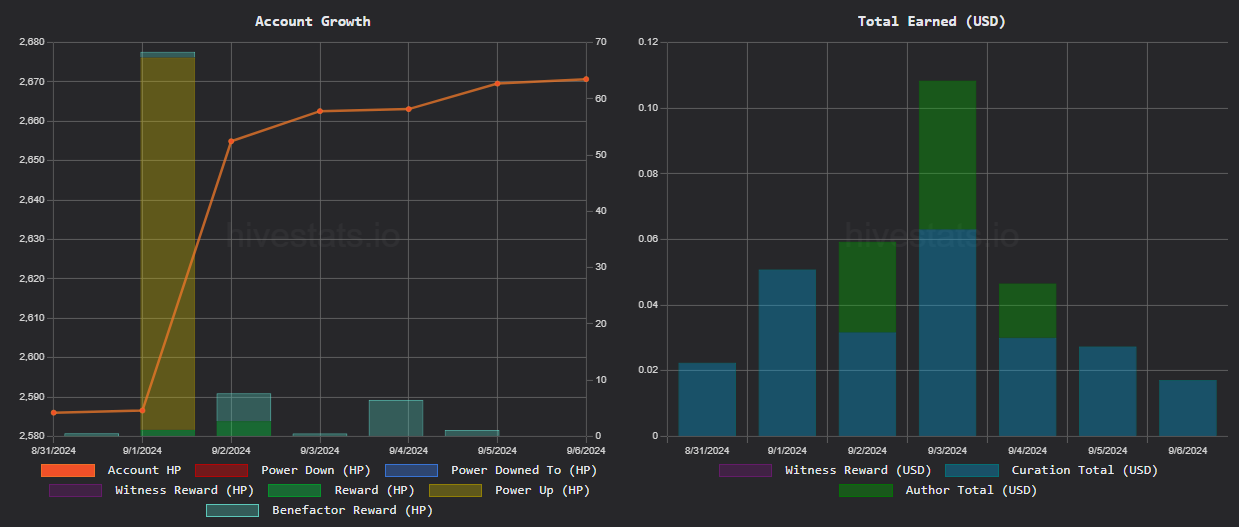Click the Total Earned (USD) chart title
This screenshot has height=527, width=1239.
point(932,21)
